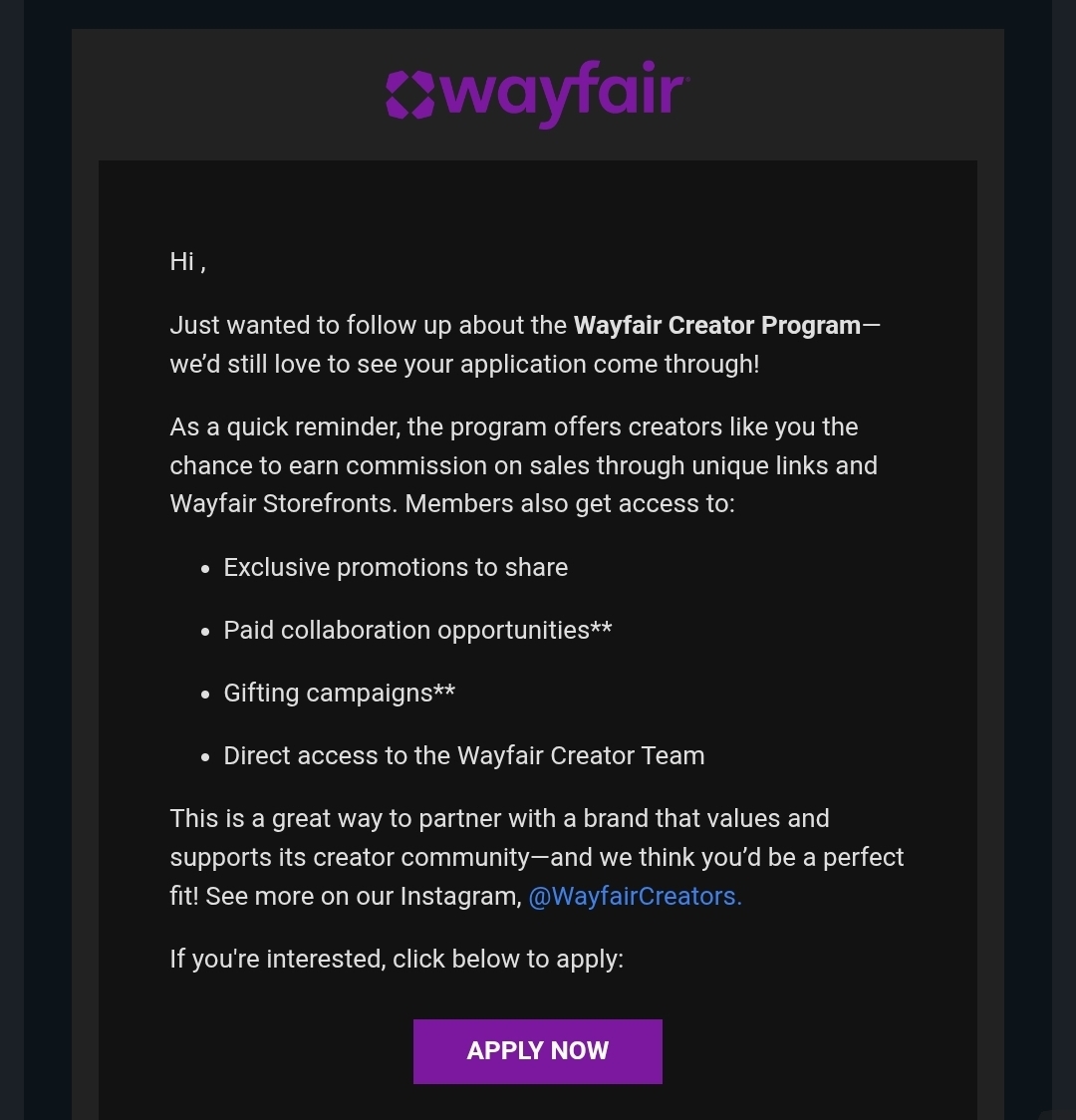Image resolution: width=1076 pixels, height=1120 pixels.
Task: Select the "Paid collaboration opportunities" bullet
Action: point(406,631)
